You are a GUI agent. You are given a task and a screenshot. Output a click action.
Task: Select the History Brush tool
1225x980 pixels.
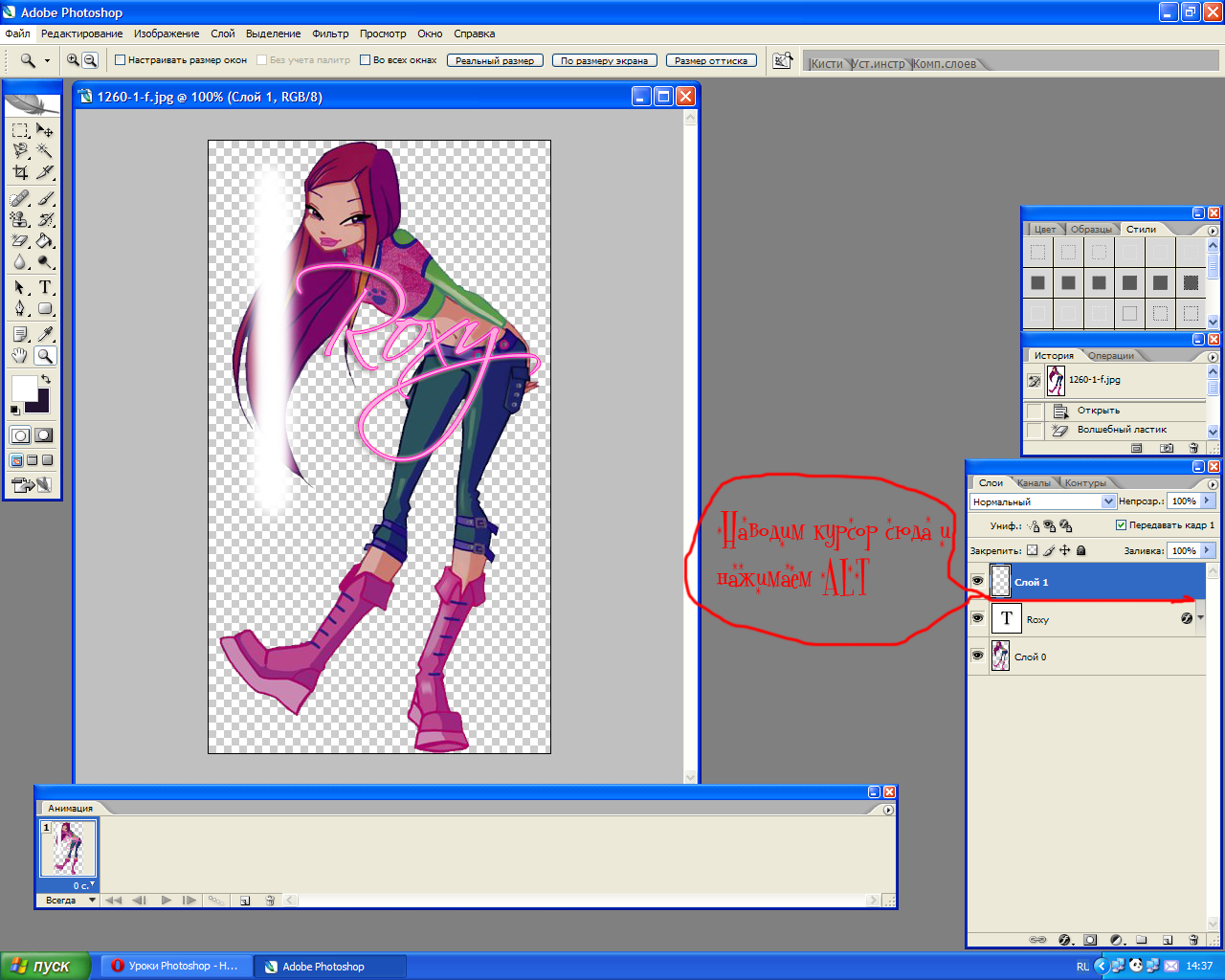click(x=45, y=219)
